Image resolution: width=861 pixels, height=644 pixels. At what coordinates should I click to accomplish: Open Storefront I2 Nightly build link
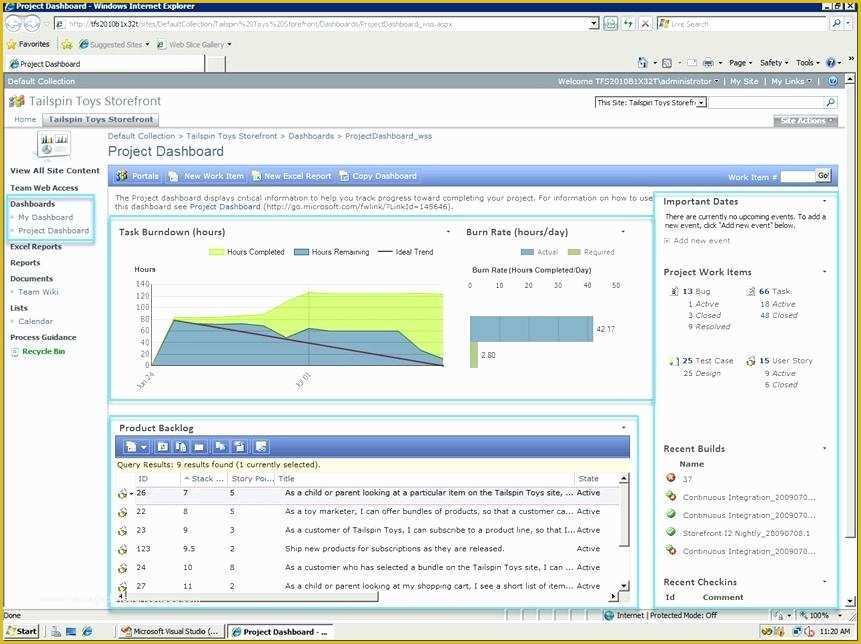[746, 533]
